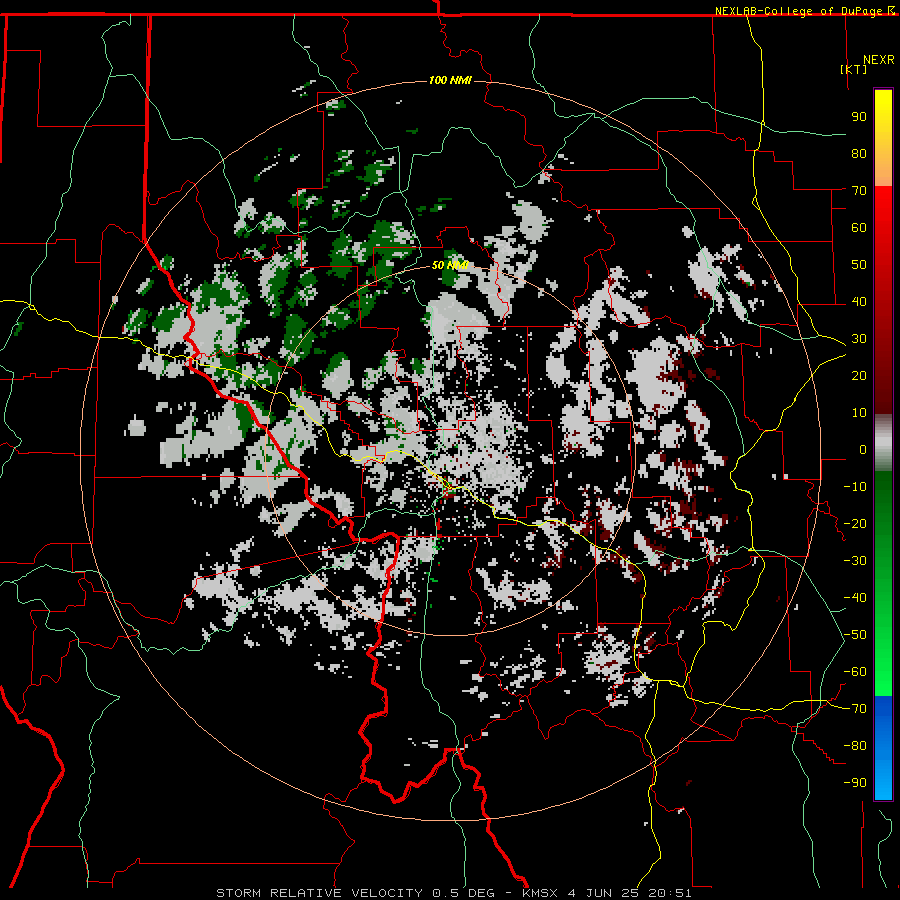Click the positive 90 scale value

pyautogui.click(x=859, y=117)
